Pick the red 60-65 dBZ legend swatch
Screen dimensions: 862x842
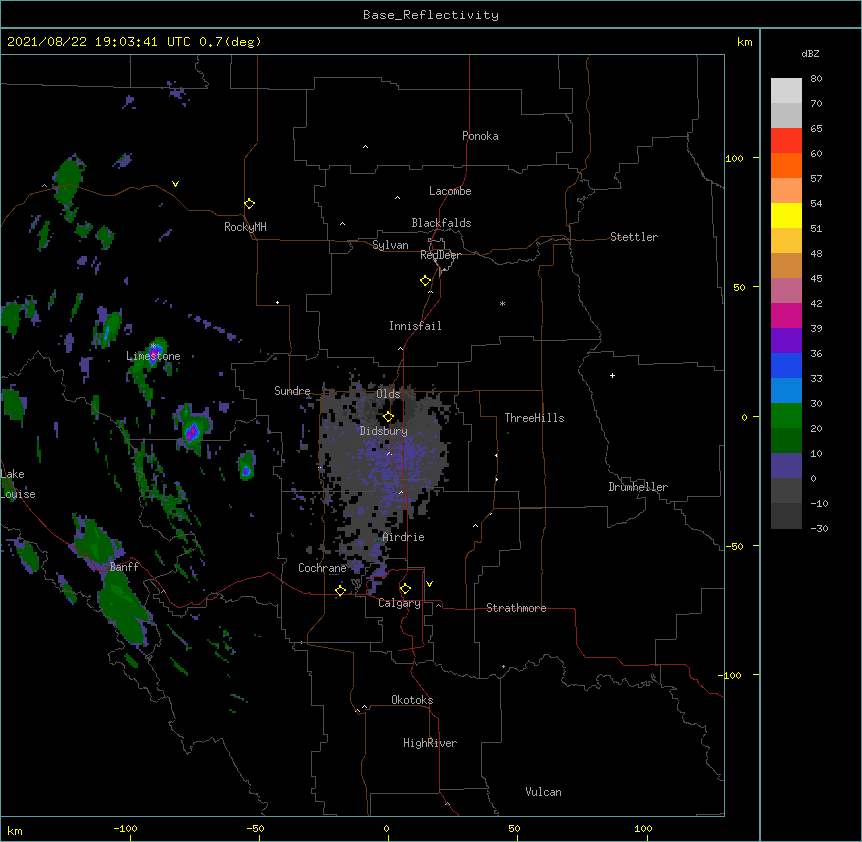[x=786, y=141]
